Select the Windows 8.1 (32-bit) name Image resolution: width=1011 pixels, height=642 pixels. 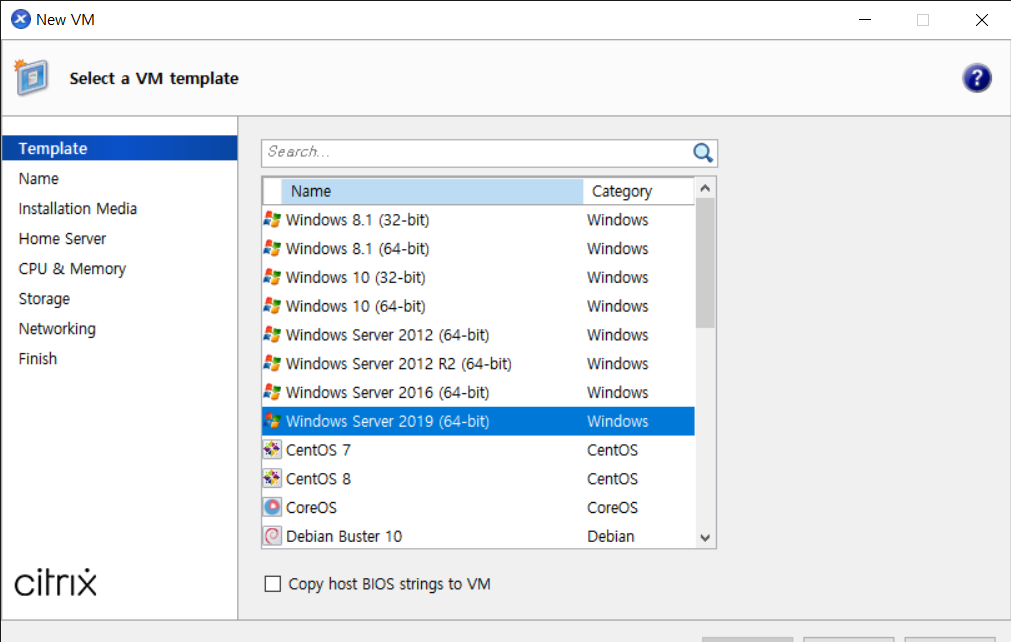[x=357, y=220]
